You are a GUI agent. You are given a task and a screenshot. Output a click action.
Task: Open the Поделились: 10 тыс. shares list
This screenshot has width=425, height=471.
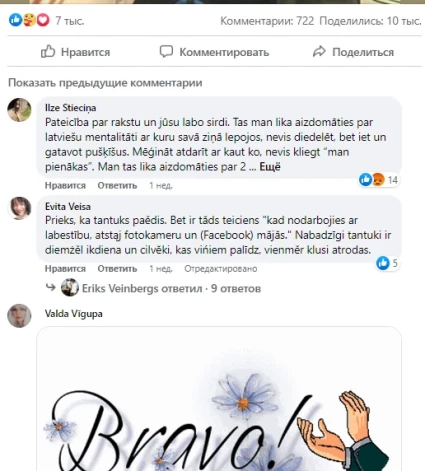pos(370,21)
